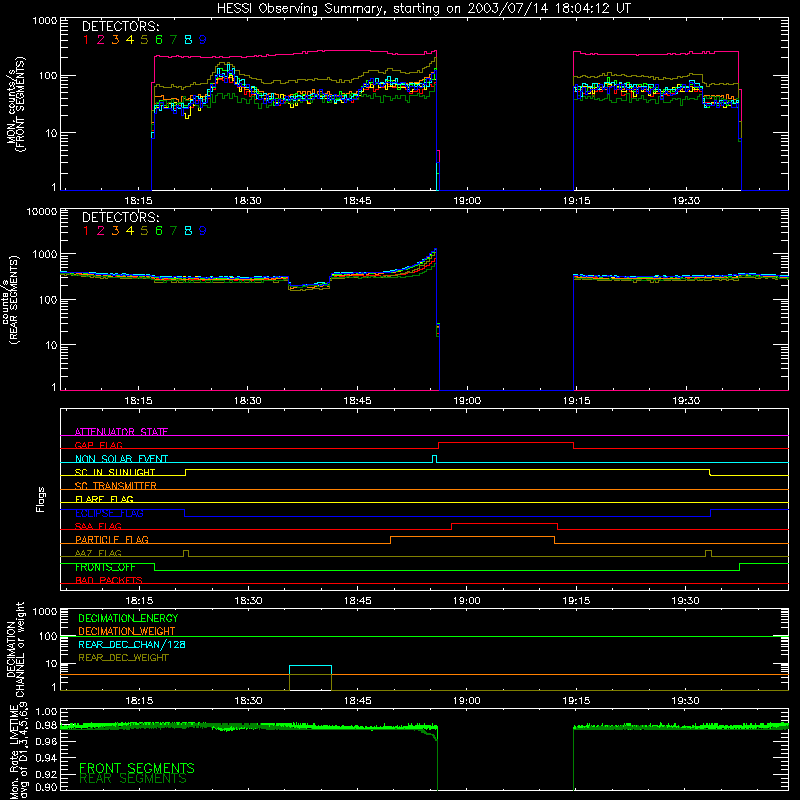Click the GAP_FLAG label

(x=98, y=445)
